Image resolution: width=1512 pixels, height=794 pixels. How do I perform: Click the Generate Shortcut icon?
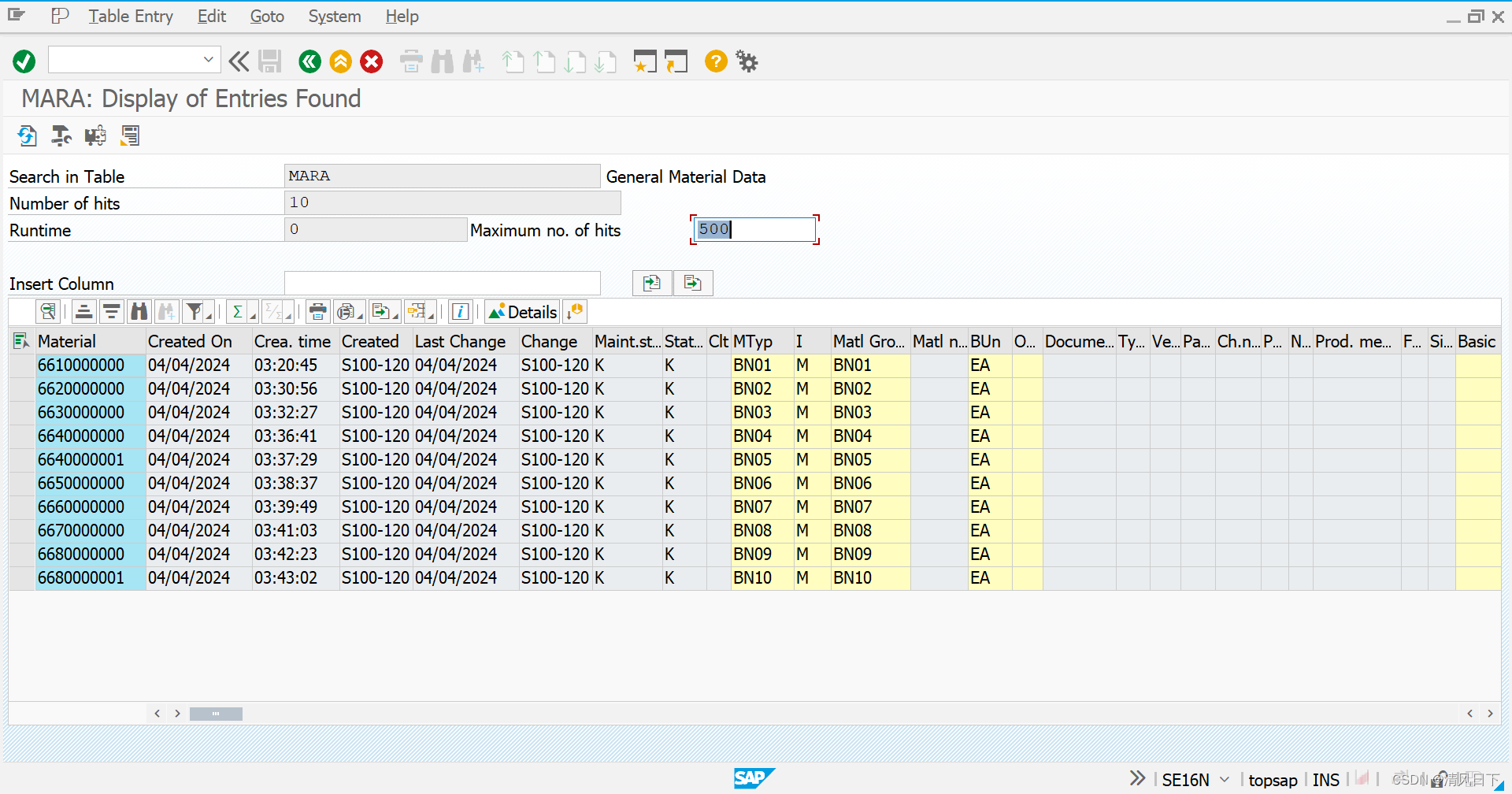click(x=676, y=61)
